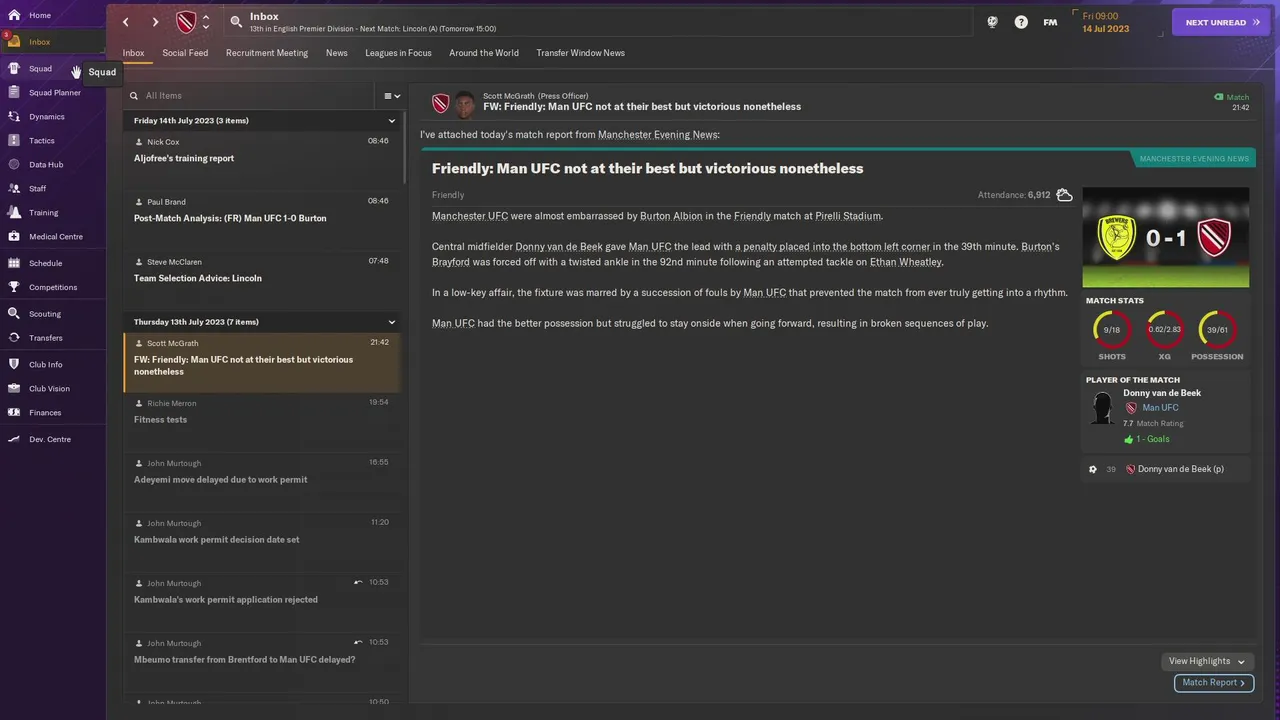
Task: Click Manchester Evening News link
Action: (x=657, y=135)
